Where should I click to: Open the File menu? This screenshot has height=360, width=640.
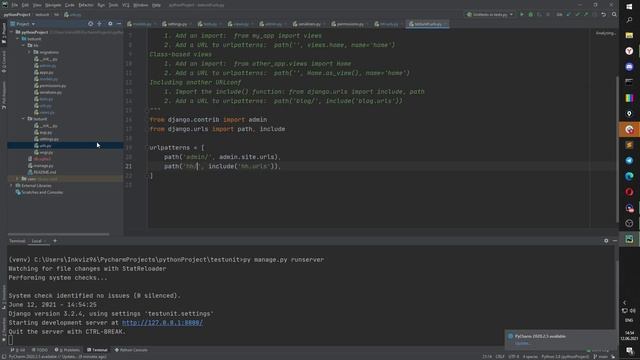tap(15, 5)
